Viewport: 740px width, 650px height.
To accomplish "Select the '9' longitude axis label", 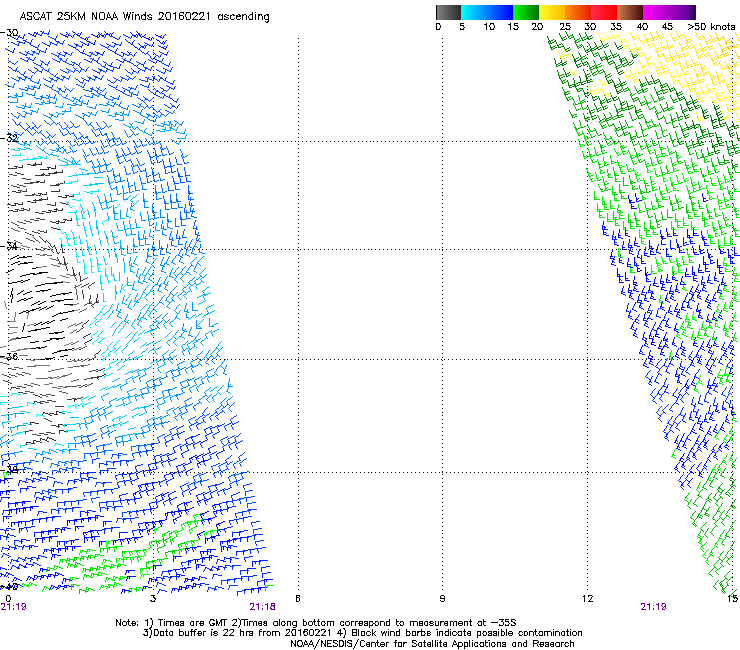I will pos(442,599).
